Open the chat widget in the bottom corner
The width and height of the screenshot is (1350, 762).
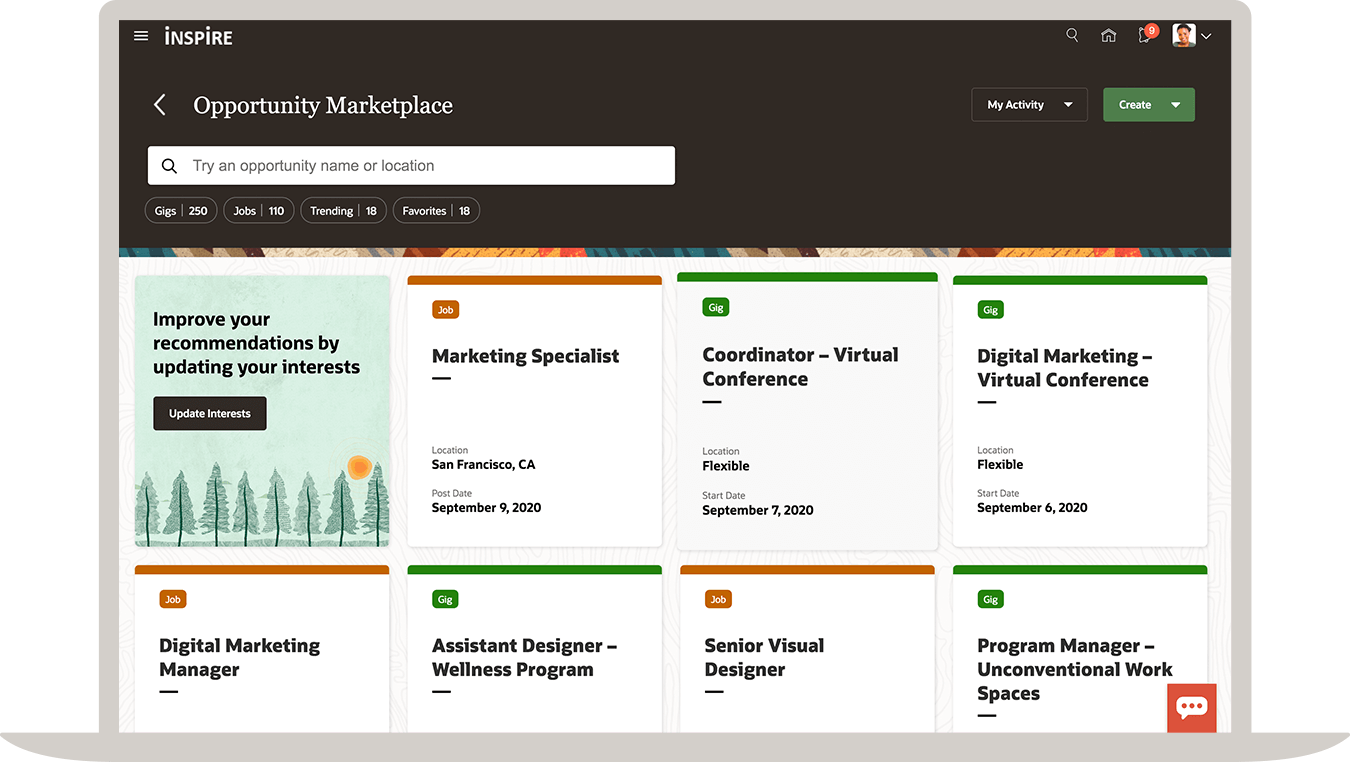tap(1191, 708)
